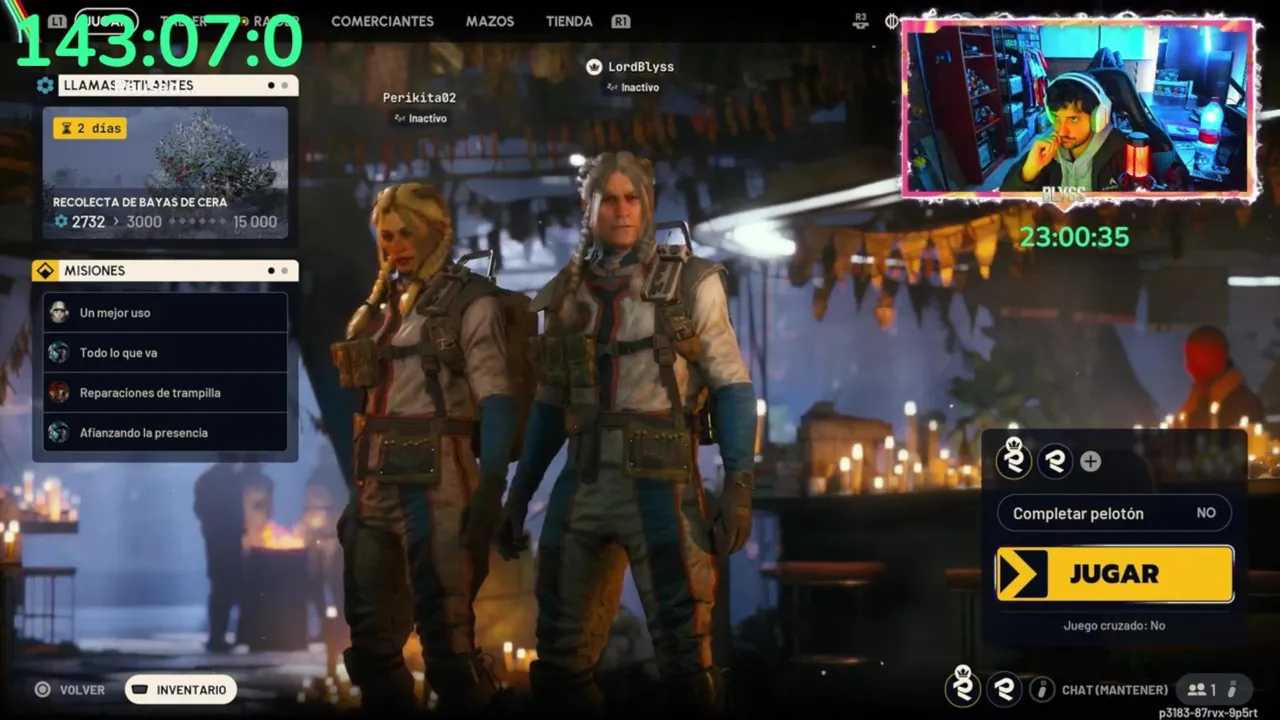Image resolution: width=1280 pixels, height=720 pixels.
Task: Open the 'Reparaciones de trampilla' mission row
Action: [165, 392]
